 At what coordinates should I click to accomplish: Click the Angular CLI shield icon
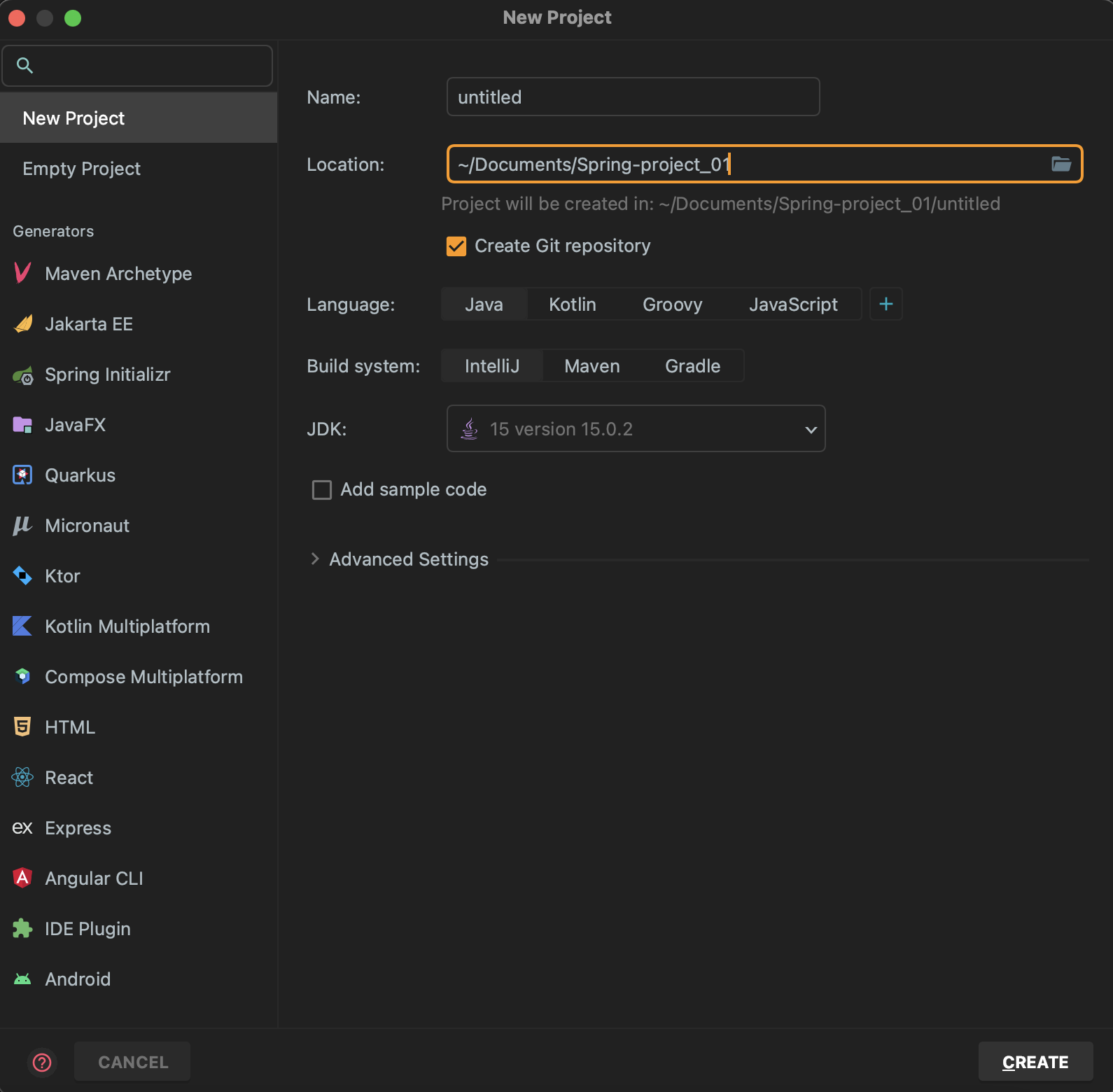[x=22, y=878]
